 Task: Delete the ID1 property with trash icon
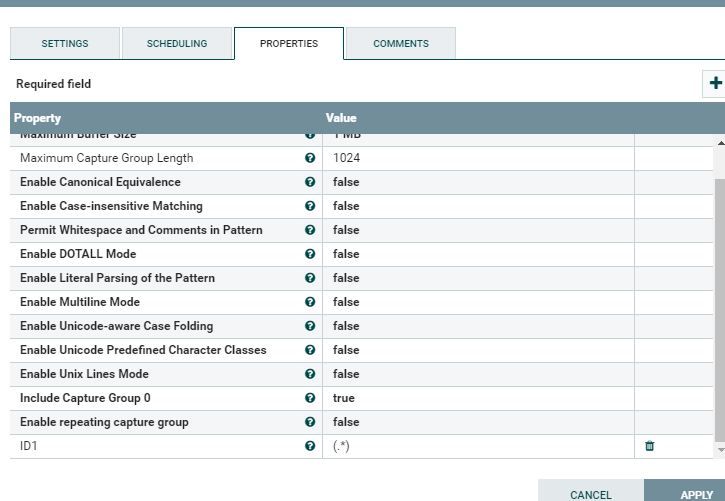point(650,446)
